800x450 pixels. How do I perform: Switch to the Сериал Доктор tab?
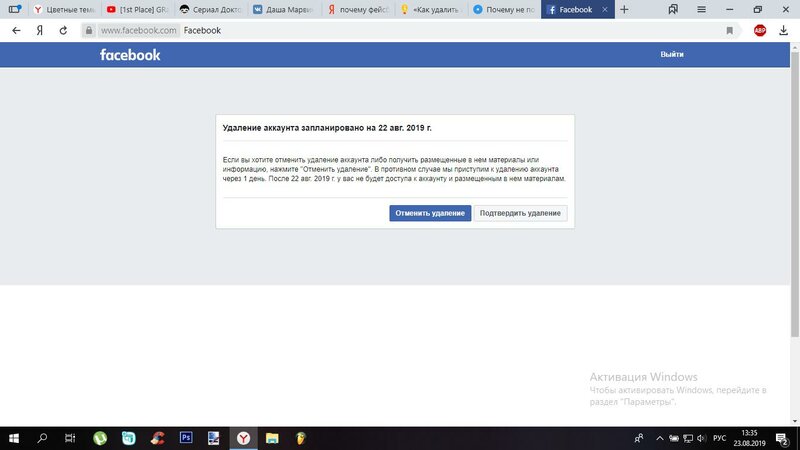(211, 9)
